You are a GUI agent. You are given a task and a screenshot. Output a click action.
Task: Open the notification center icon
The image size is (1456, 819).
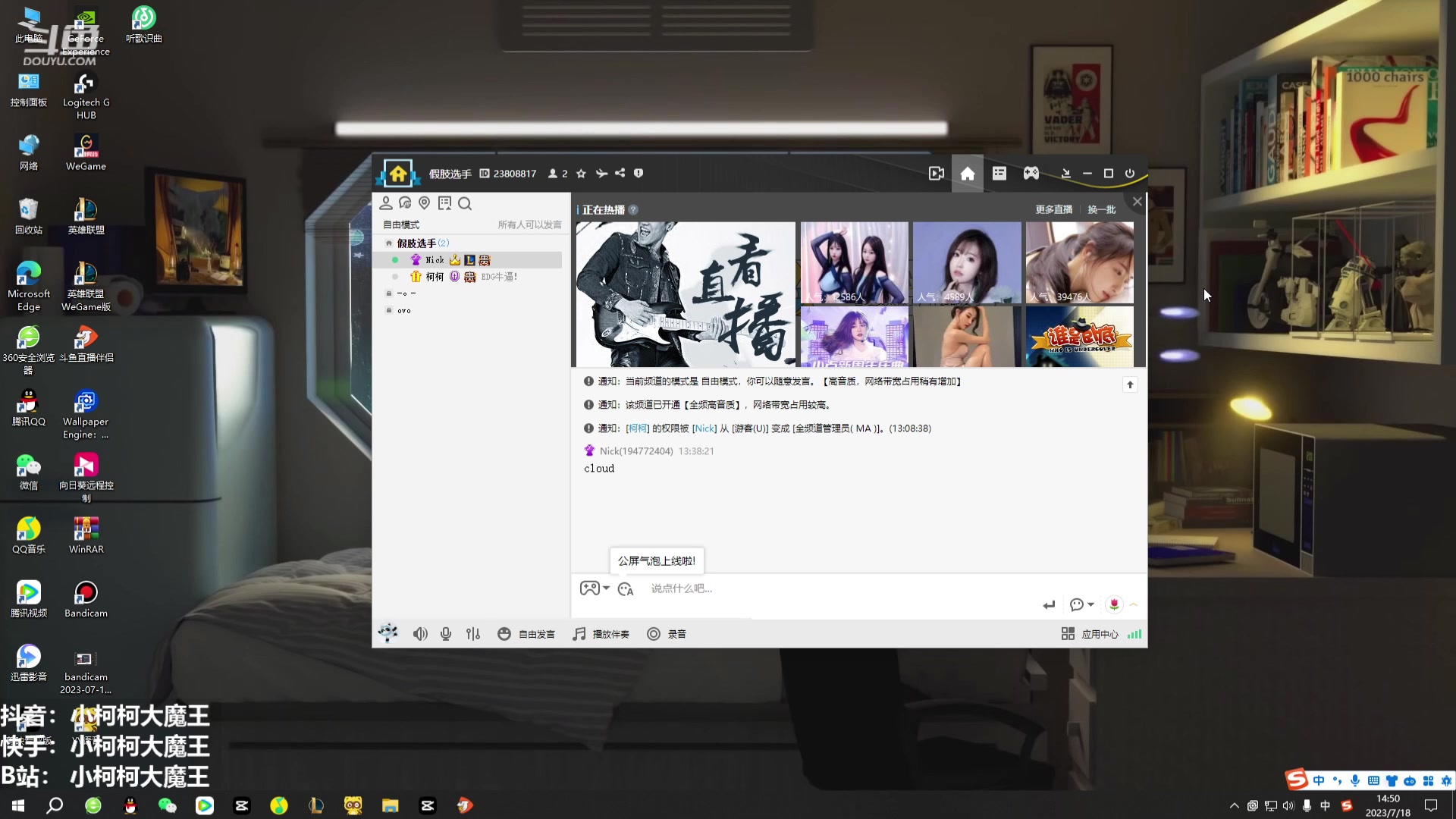pos(1431,805)
